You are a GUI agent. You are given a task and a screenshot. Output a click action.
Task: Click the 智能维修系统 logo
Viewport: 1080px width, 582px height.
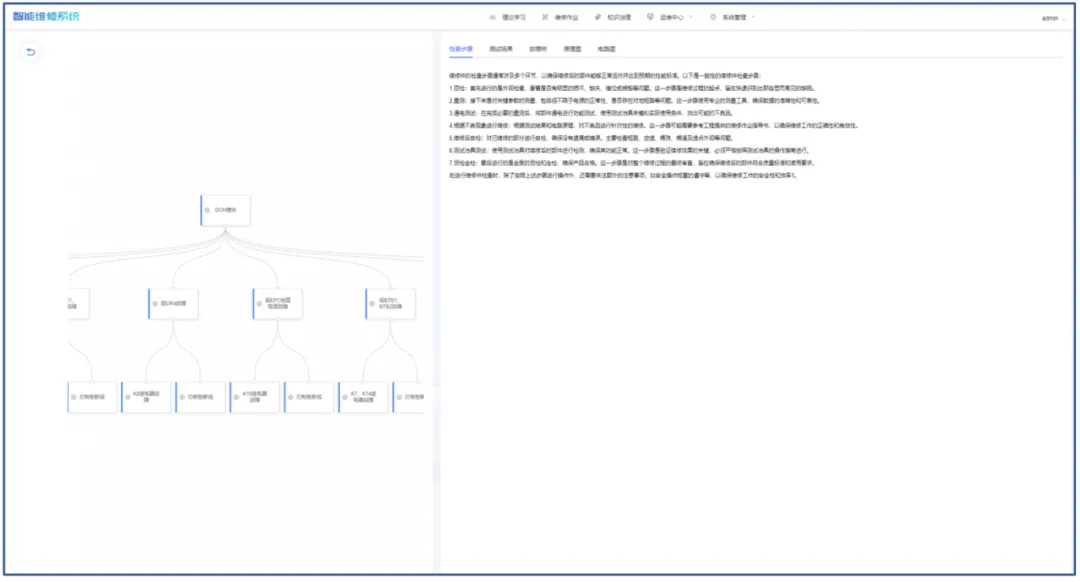point(46,17)
